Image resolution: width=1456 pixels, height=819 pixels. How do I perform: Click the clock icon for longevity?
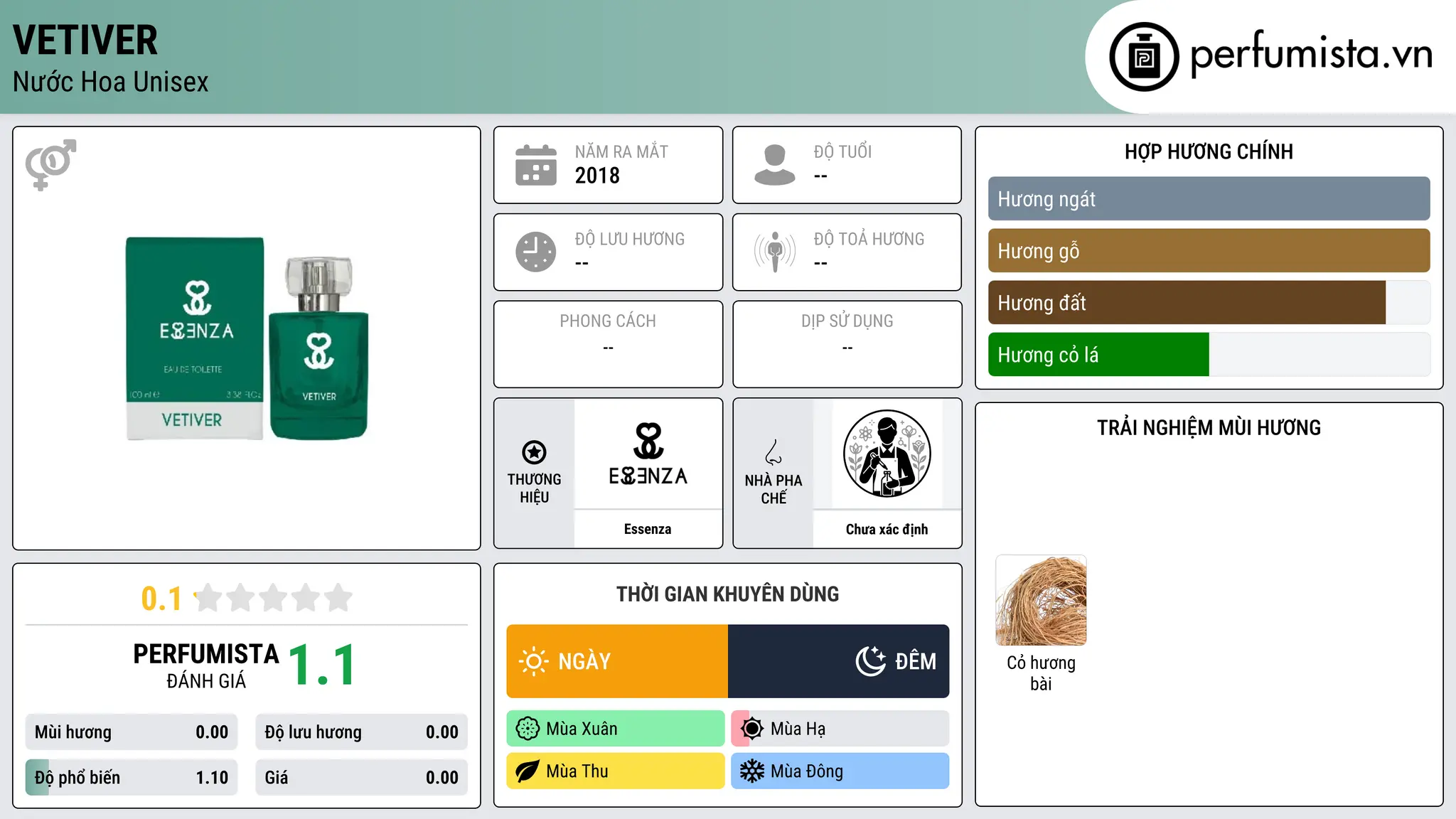click(x=536, y=252)
